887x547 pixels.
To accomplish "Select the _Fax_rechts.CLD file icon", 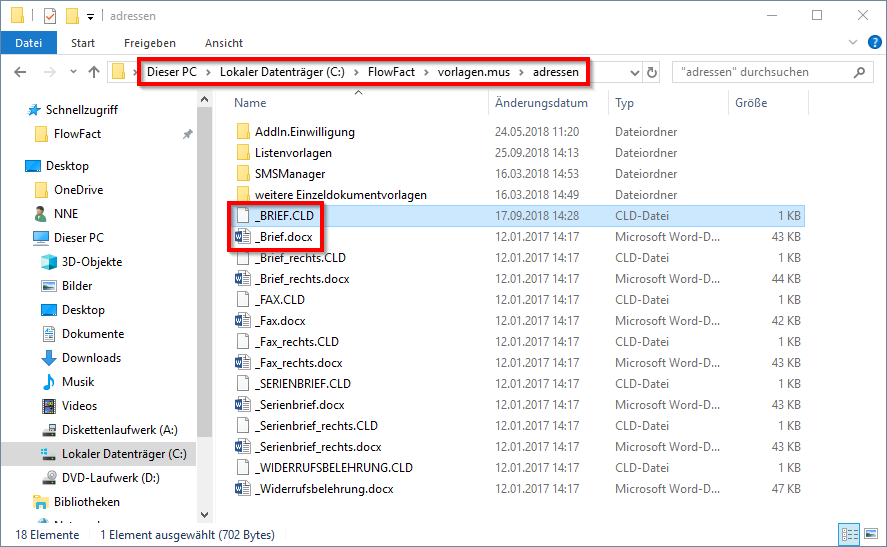I will coord(243,342).
